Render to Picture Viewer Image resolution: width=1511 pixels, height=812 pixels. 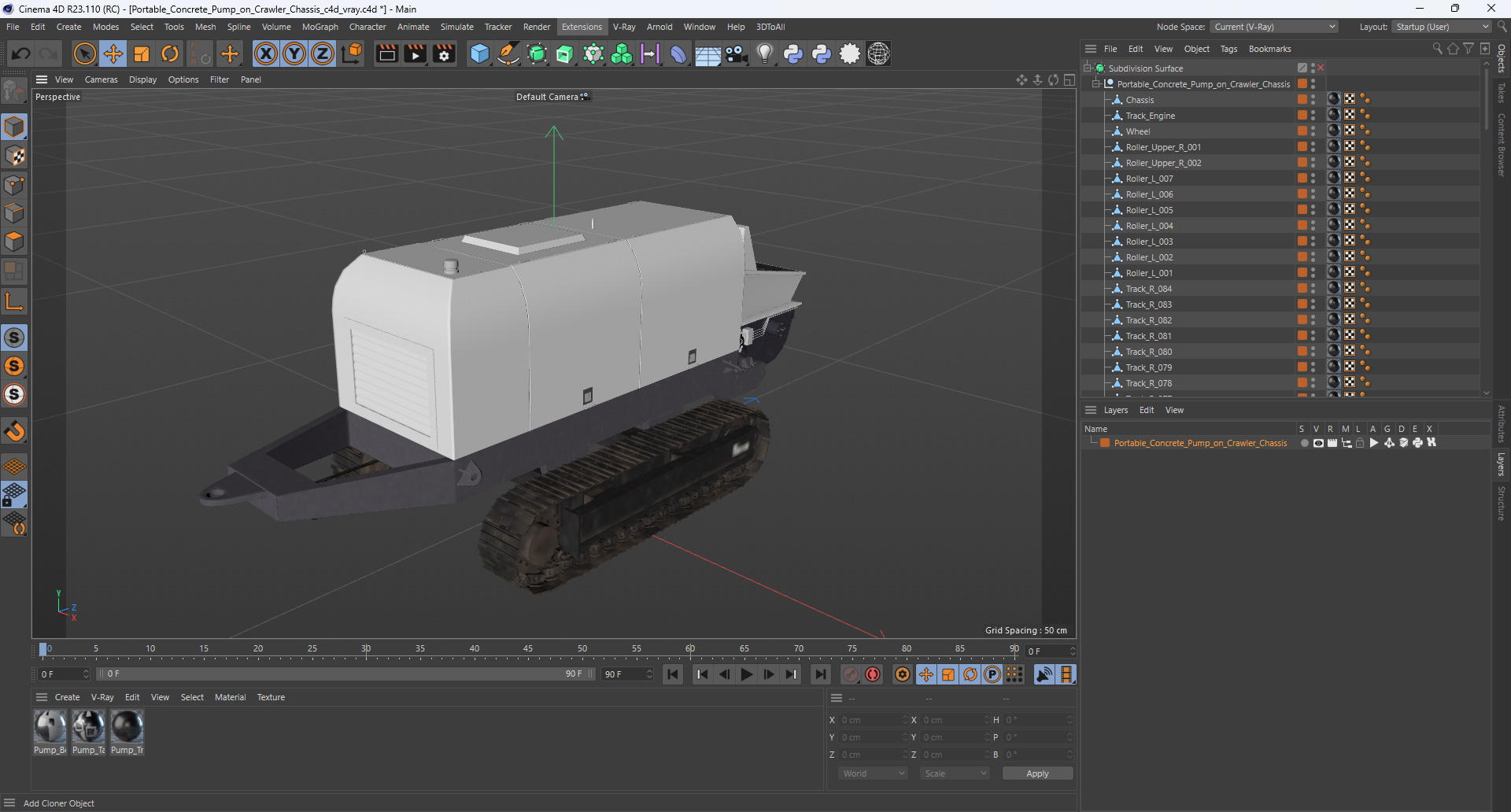416,54
